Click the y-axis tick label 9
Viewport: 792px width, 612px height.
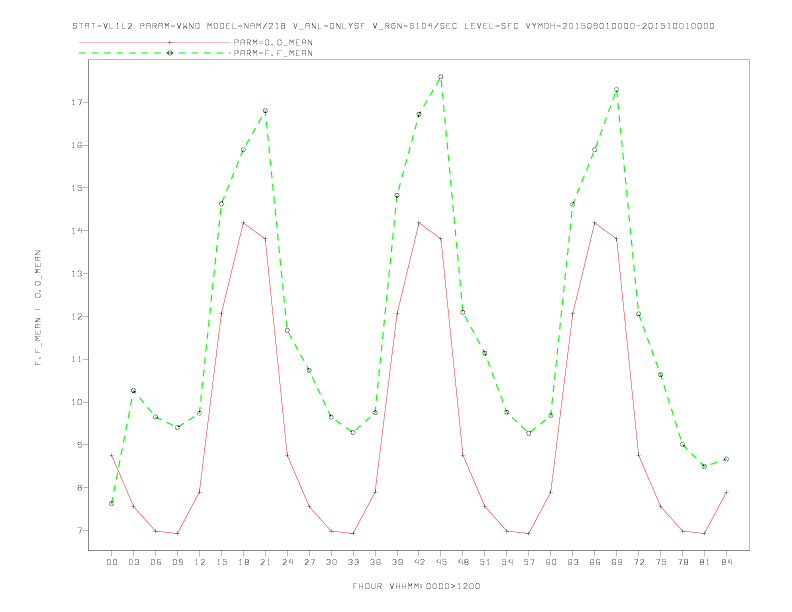tap(79, 445)
